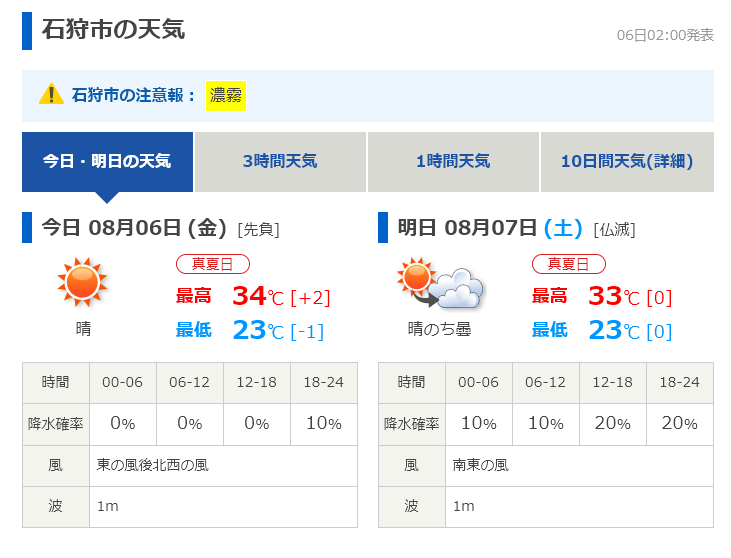Click today's wind forecast 東の風後北西の風

click(x=153, y=465)
